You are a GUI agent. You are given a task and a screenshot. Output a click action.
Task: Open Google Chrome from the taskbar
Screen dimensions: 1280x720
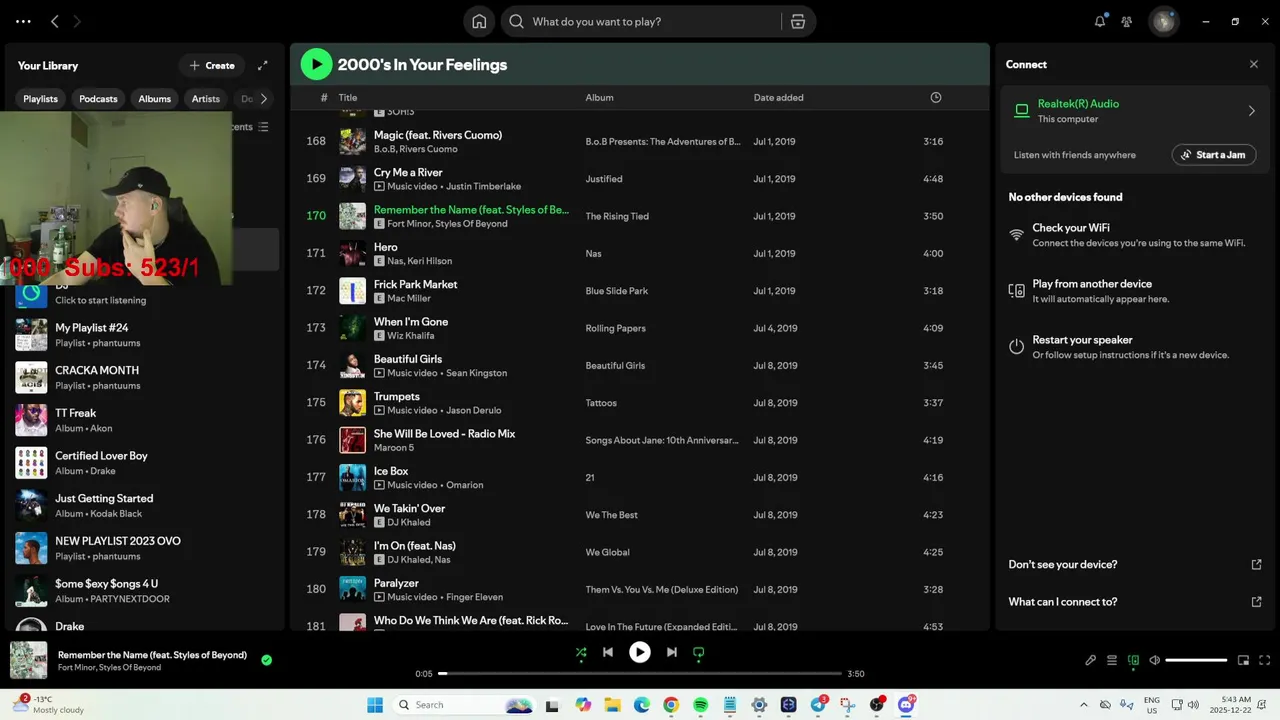(670, 705)
